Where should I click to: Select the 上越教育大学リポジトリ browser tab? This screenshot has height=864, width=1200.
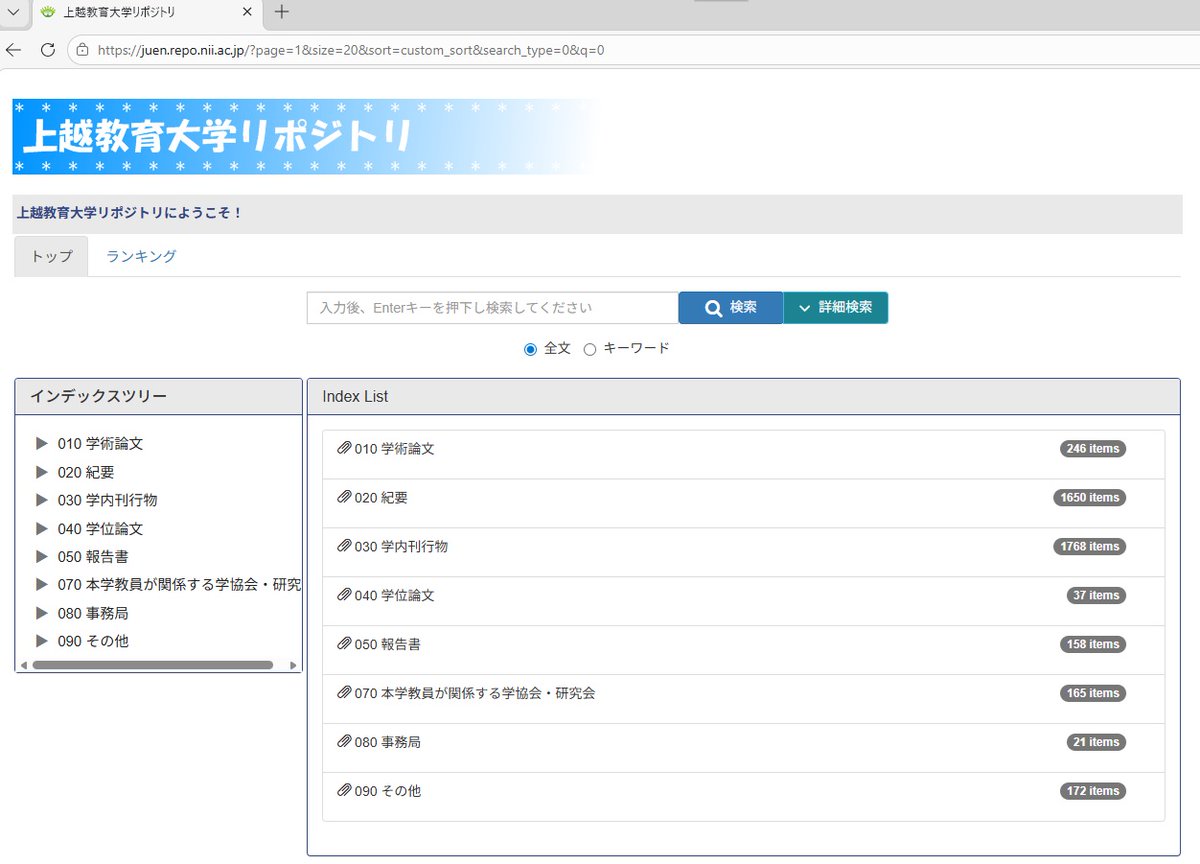(x=145, y=13)
